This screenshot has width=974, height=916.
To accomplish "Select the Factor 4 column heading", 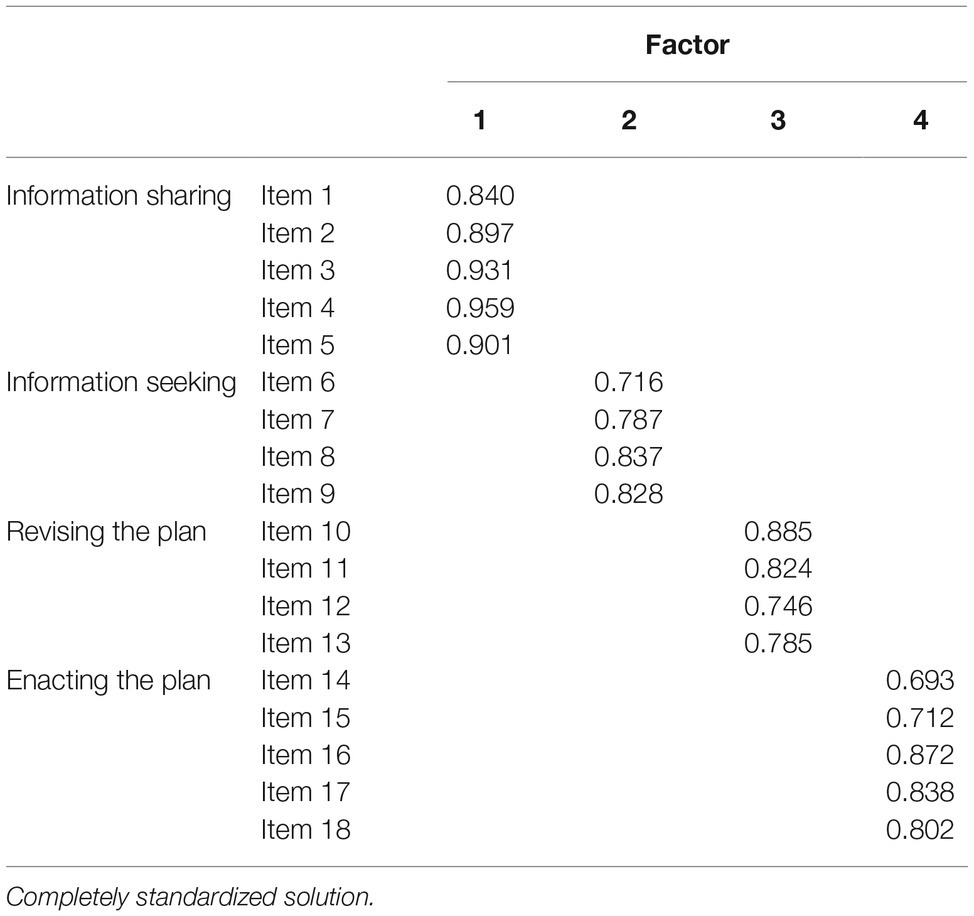I will point(921,120).
